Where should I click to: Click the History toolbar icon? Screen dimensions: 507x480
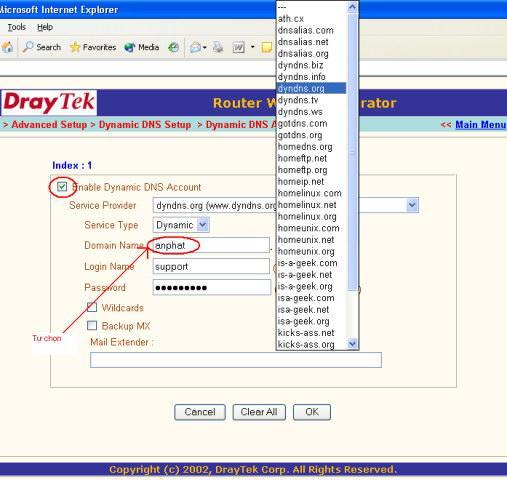173,48
